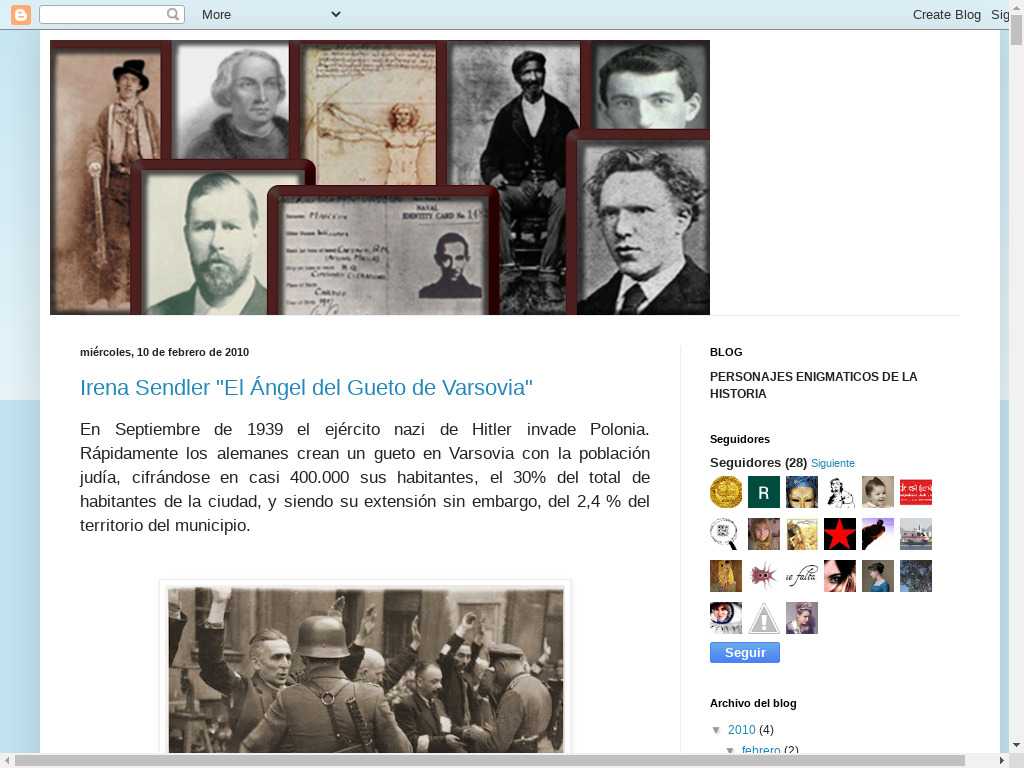Open the gold coin follower avatar
The image size is (1024, 768).
click(x=726, y=492)
